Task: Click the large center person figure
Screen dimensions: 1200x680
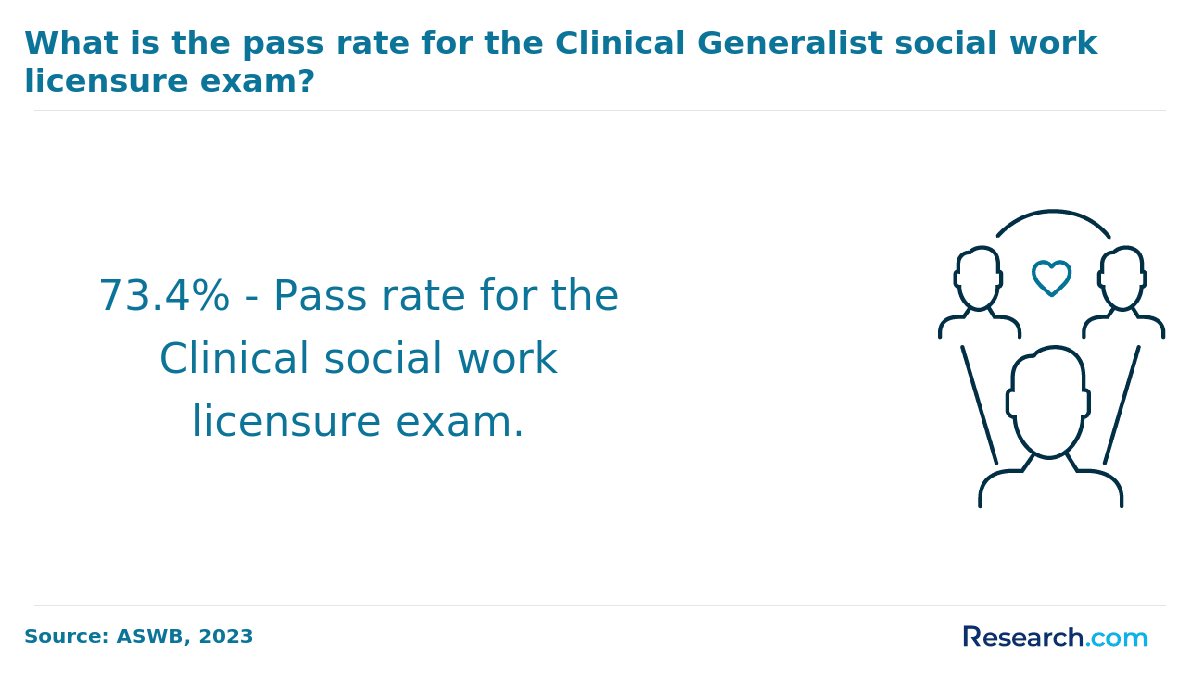Action: pyautogui.click(x=1050, y=427)
